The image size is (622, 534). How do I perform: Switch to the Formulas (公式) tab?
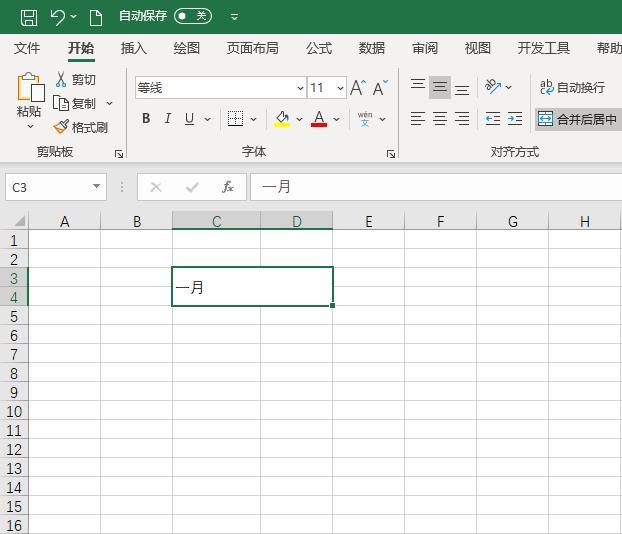click(319, 48)
